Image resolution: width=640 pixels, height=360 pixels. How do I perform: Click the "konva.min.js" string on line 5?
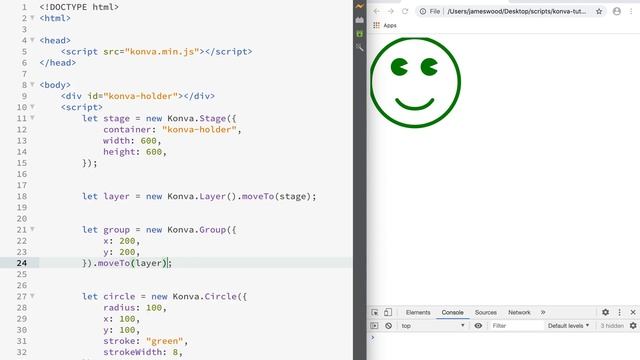(x=162, y=51)
